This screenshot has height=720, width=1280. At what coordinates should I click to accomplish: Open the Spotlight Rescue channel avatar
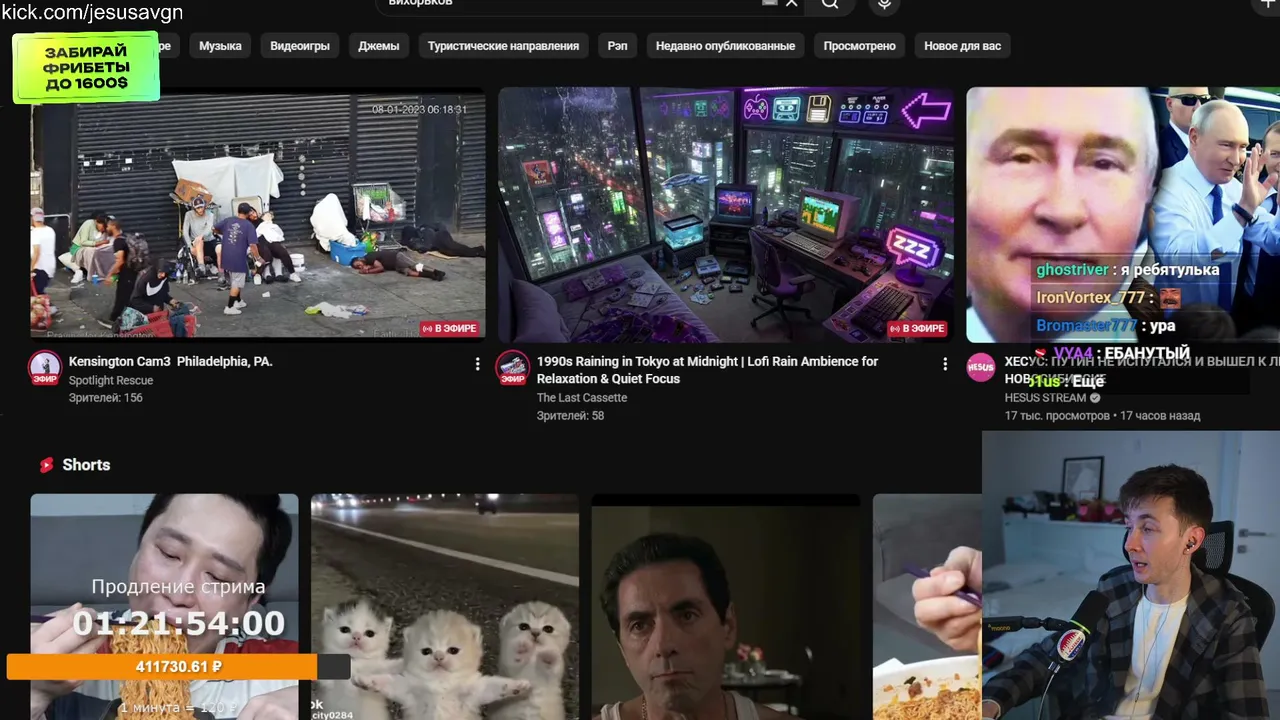pyautogui.click(x=44, y=368)
